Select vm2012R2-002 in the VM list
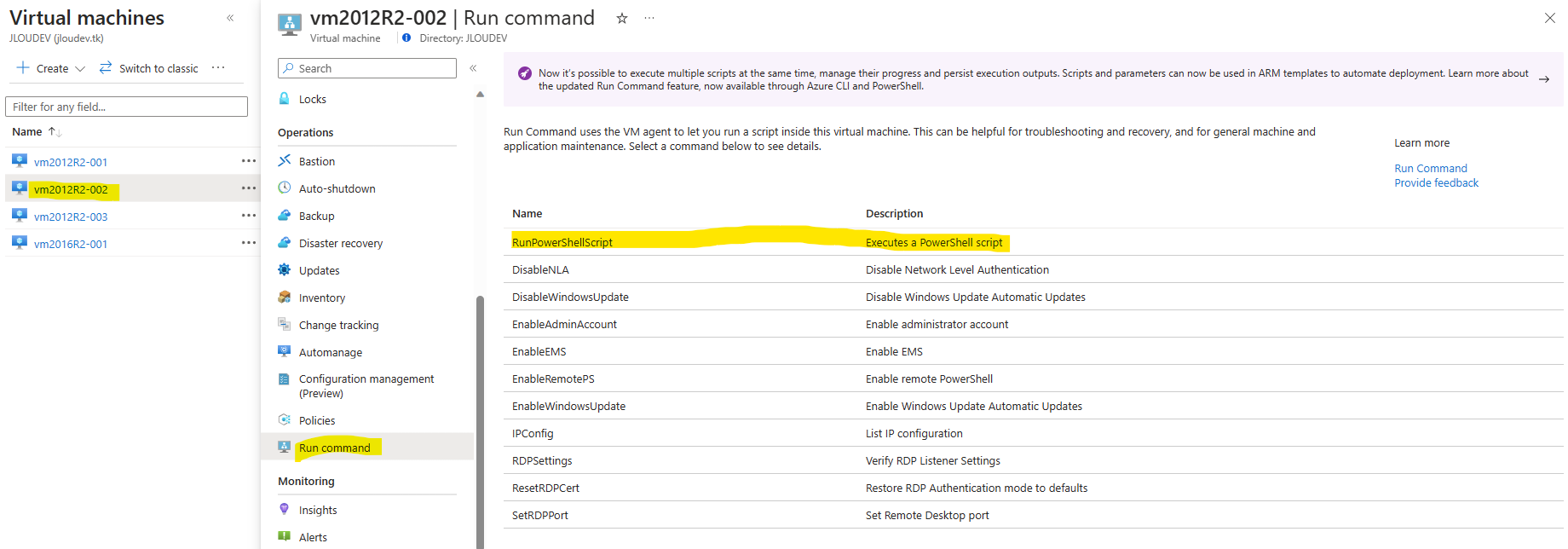This screenshot has height=549, width=1568. [71, 189]
